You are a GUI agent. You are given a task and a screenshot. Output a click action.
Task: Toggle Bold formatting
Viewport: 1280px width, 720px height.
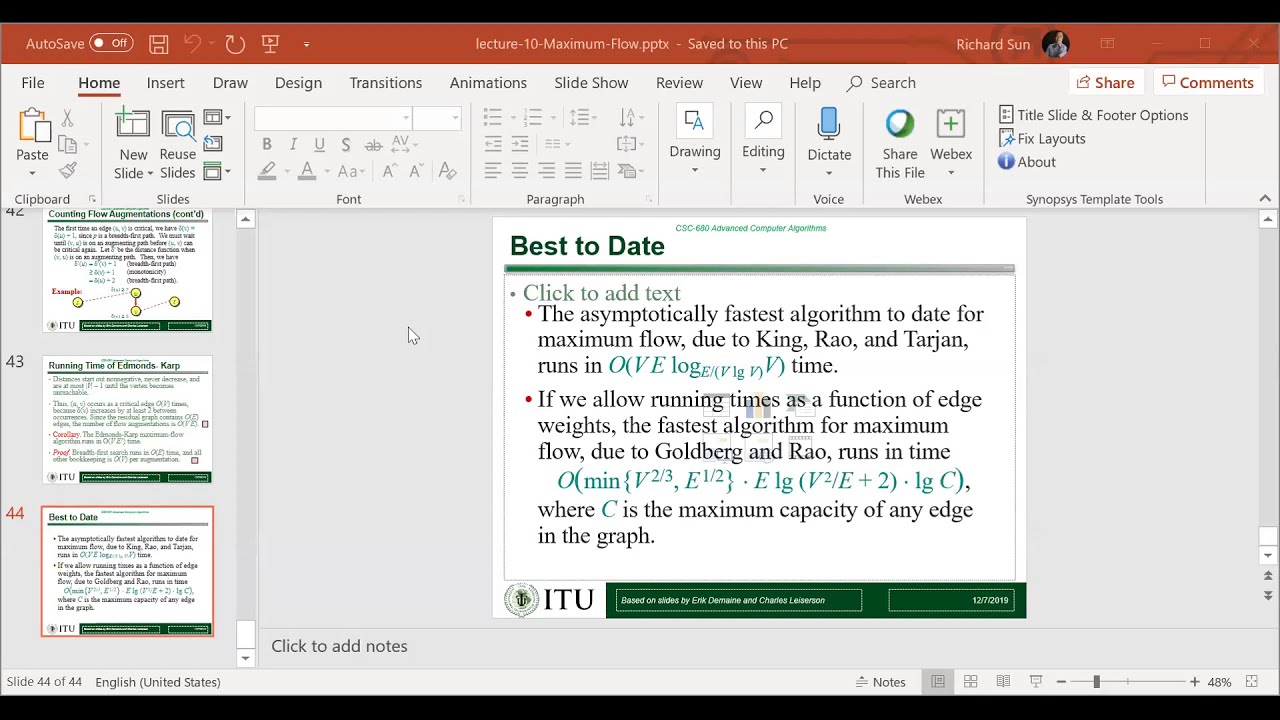[267, 145]
